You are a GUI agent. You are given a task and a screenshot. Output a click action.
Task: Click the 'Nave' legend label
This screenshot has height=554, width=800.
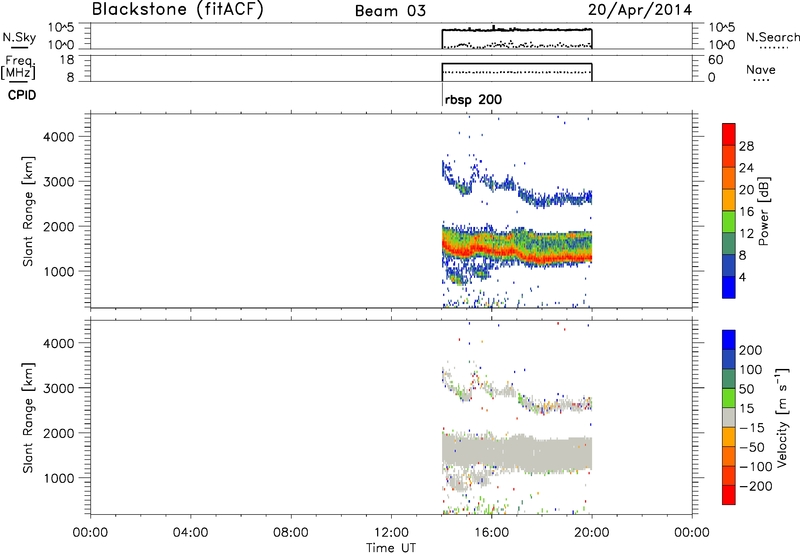click(x=761, y=70)
